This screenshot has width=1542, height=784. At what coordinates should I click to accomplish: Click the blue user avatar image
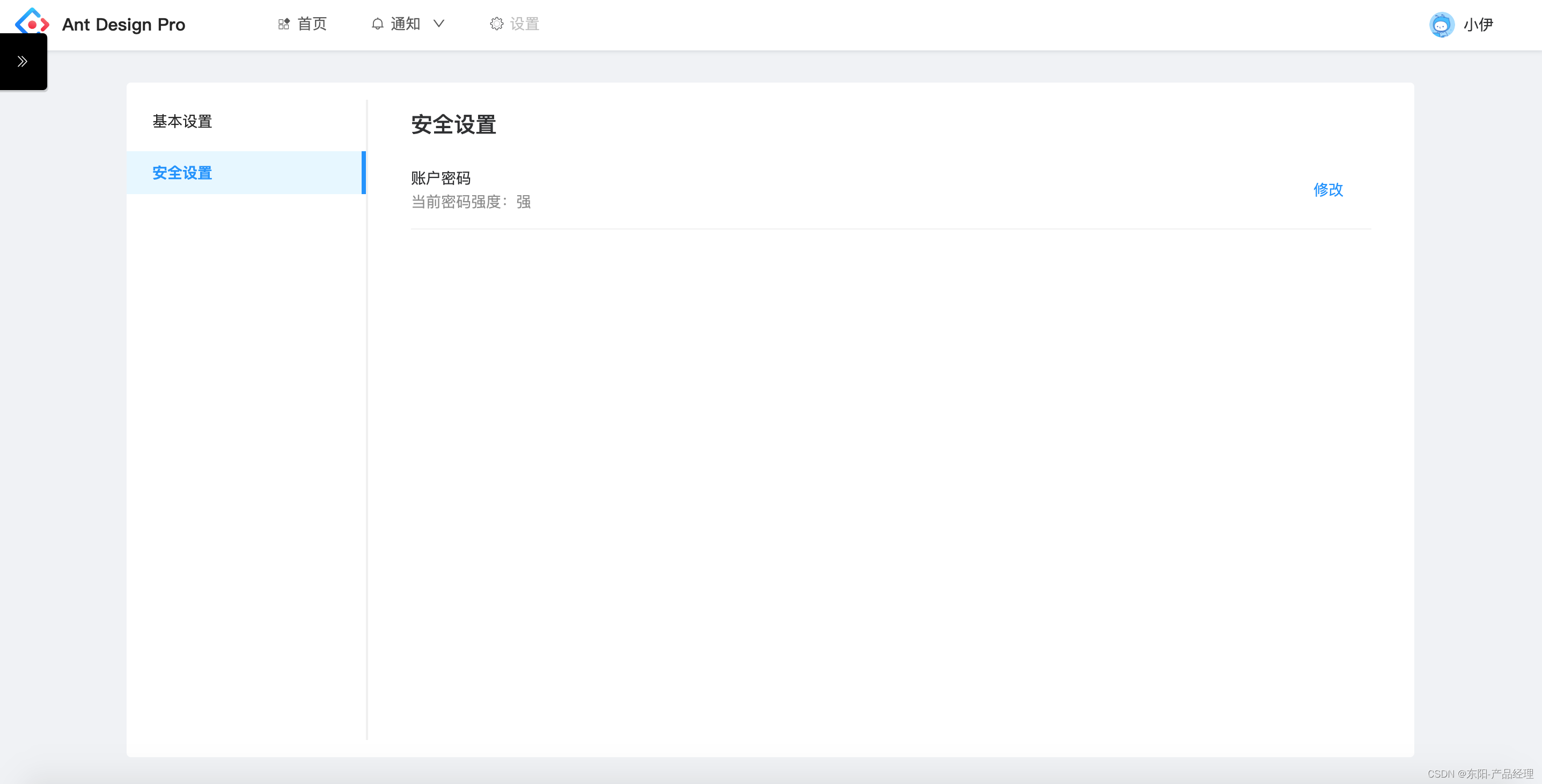click(1442, 25)
